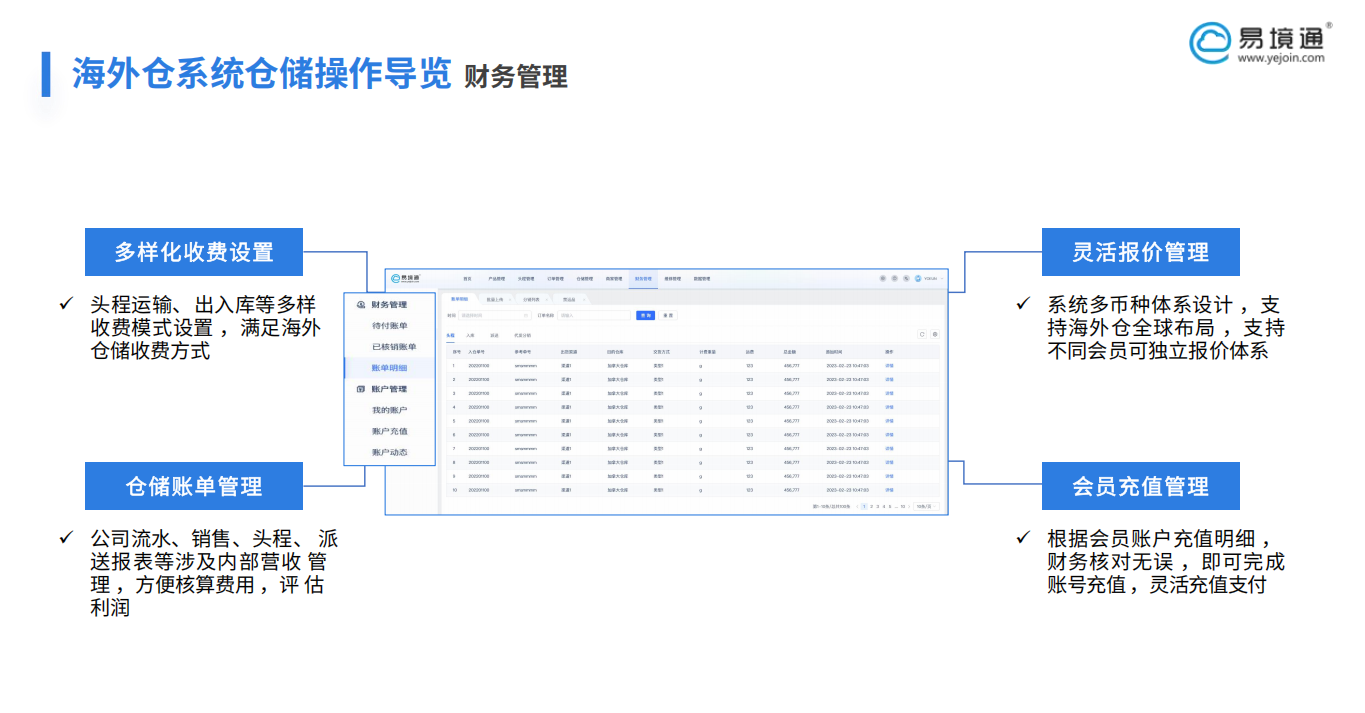Click the blue YOXUN user avatar

(x=918, y=278)
